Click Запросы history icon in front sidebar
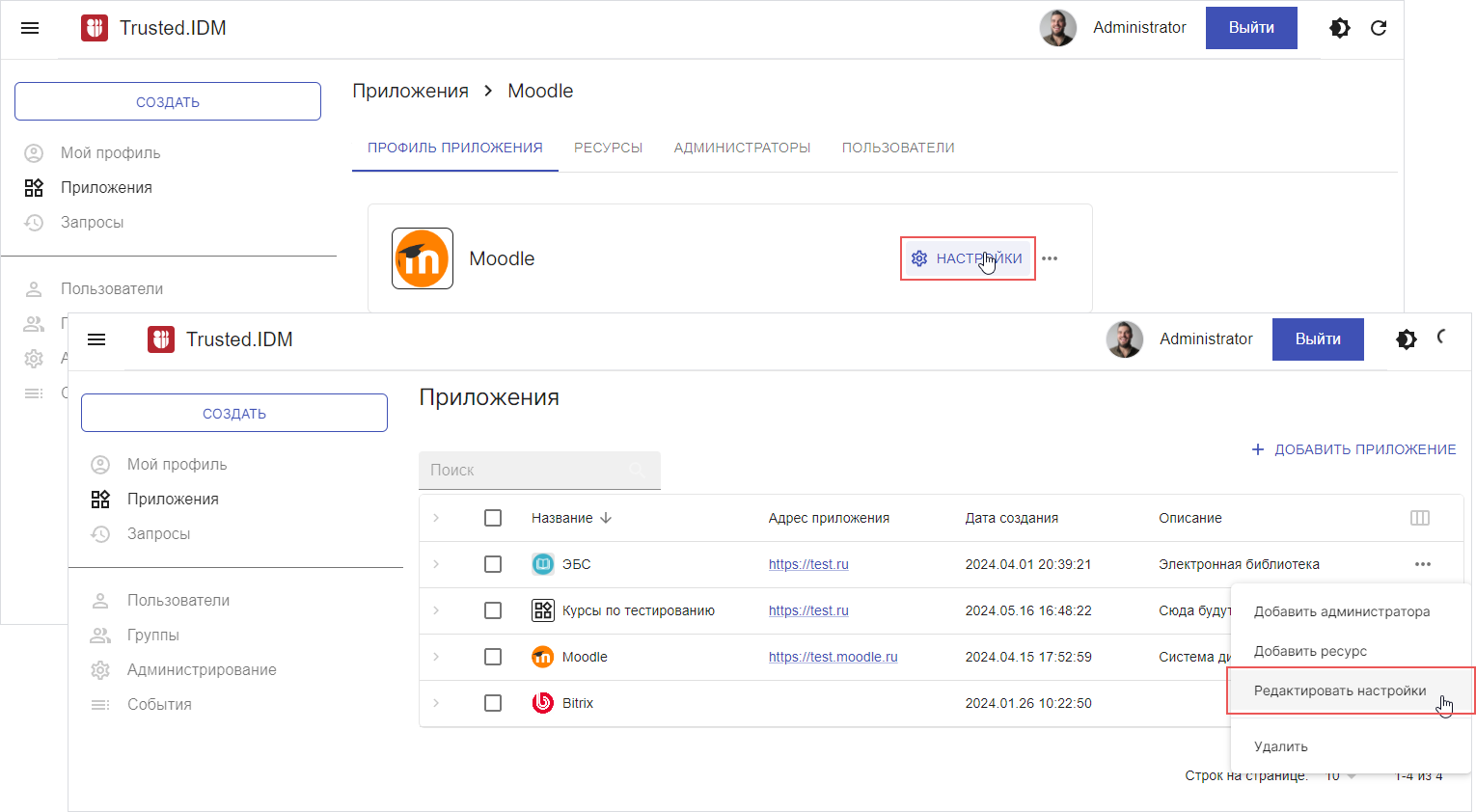The image size is (1476, 812). [100, 534]
